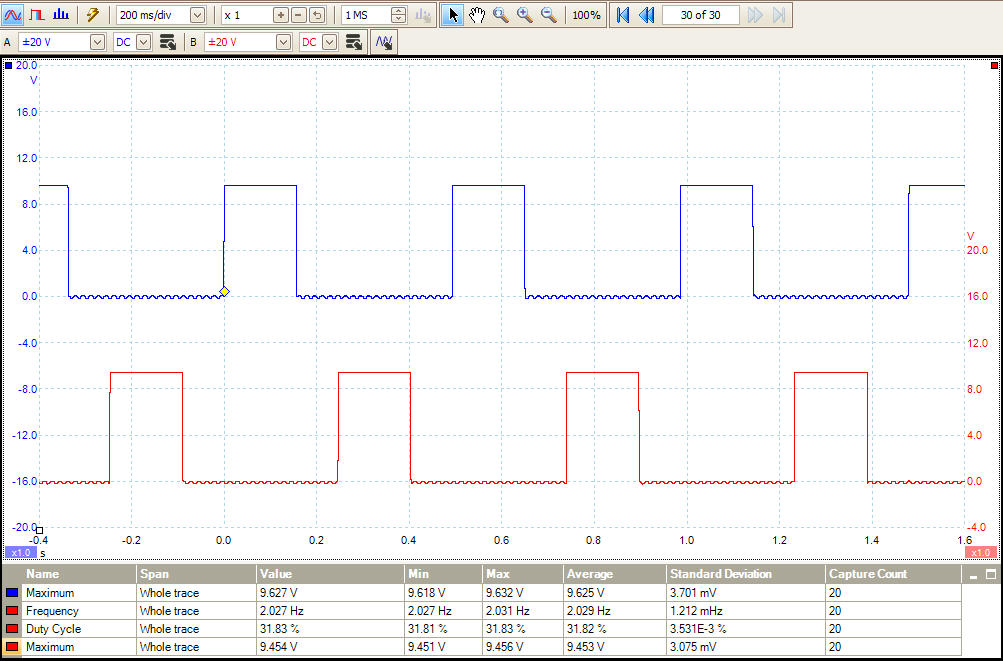Screen dimensions: 1003x661
Task: Select the Standard Deviation column header
Action: pyautogui.click(x=746, y=574)
